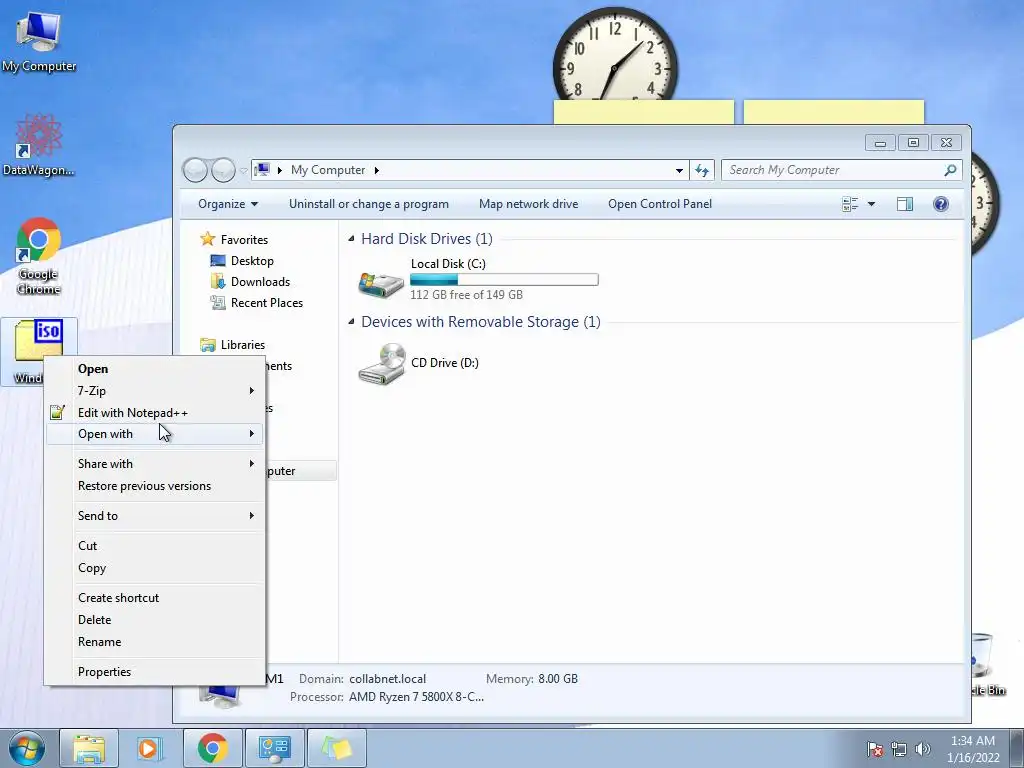1024x768 pixels.
Task: Select Copy from the context menu
Action: tap(155, 568)
